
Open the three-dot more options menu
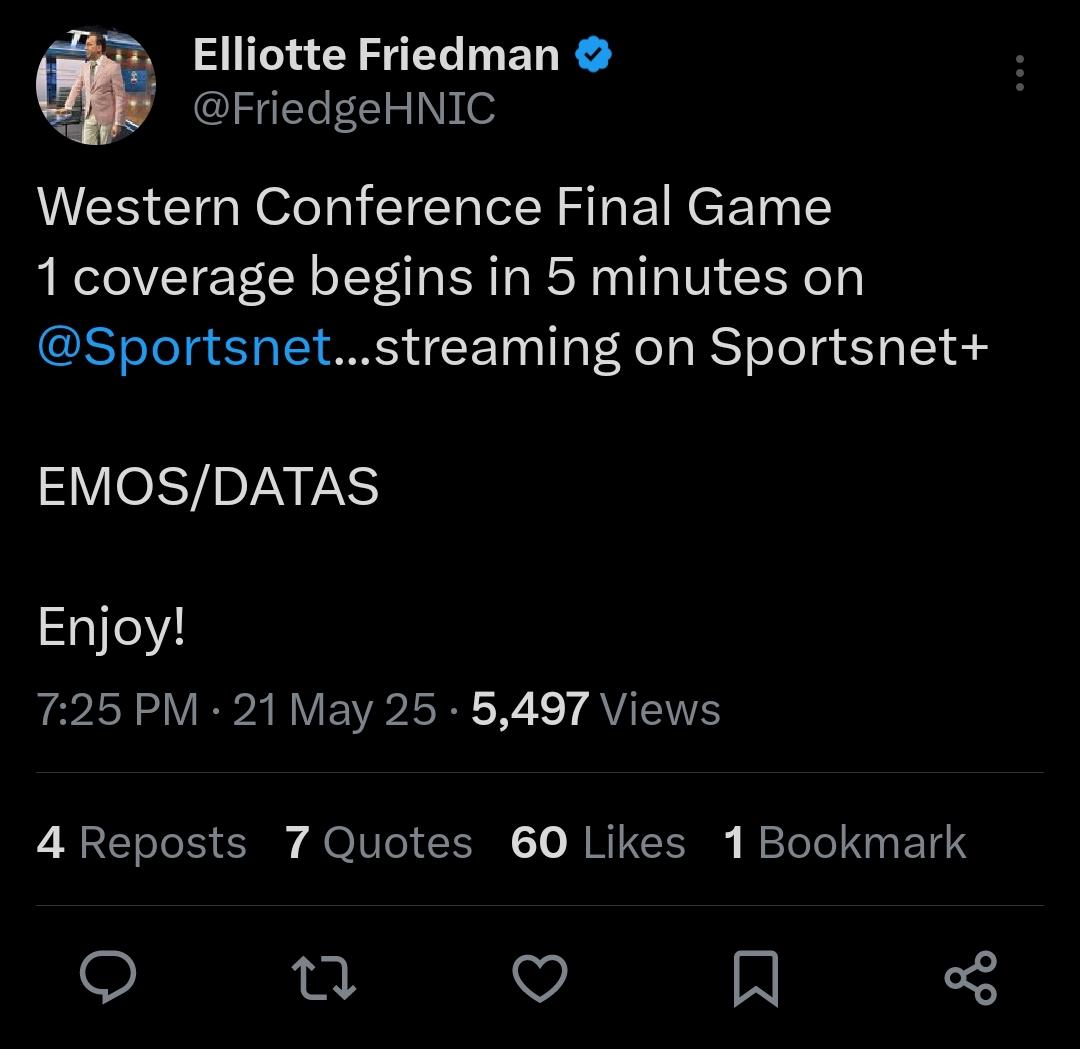1020,73
